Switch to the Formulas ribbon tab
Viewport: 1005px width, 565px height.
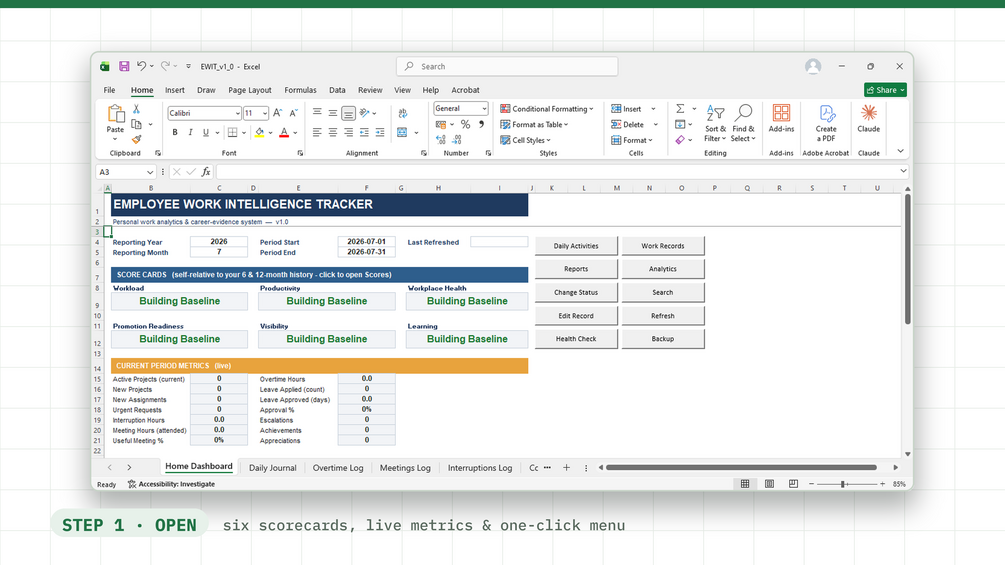pos(300,90)
